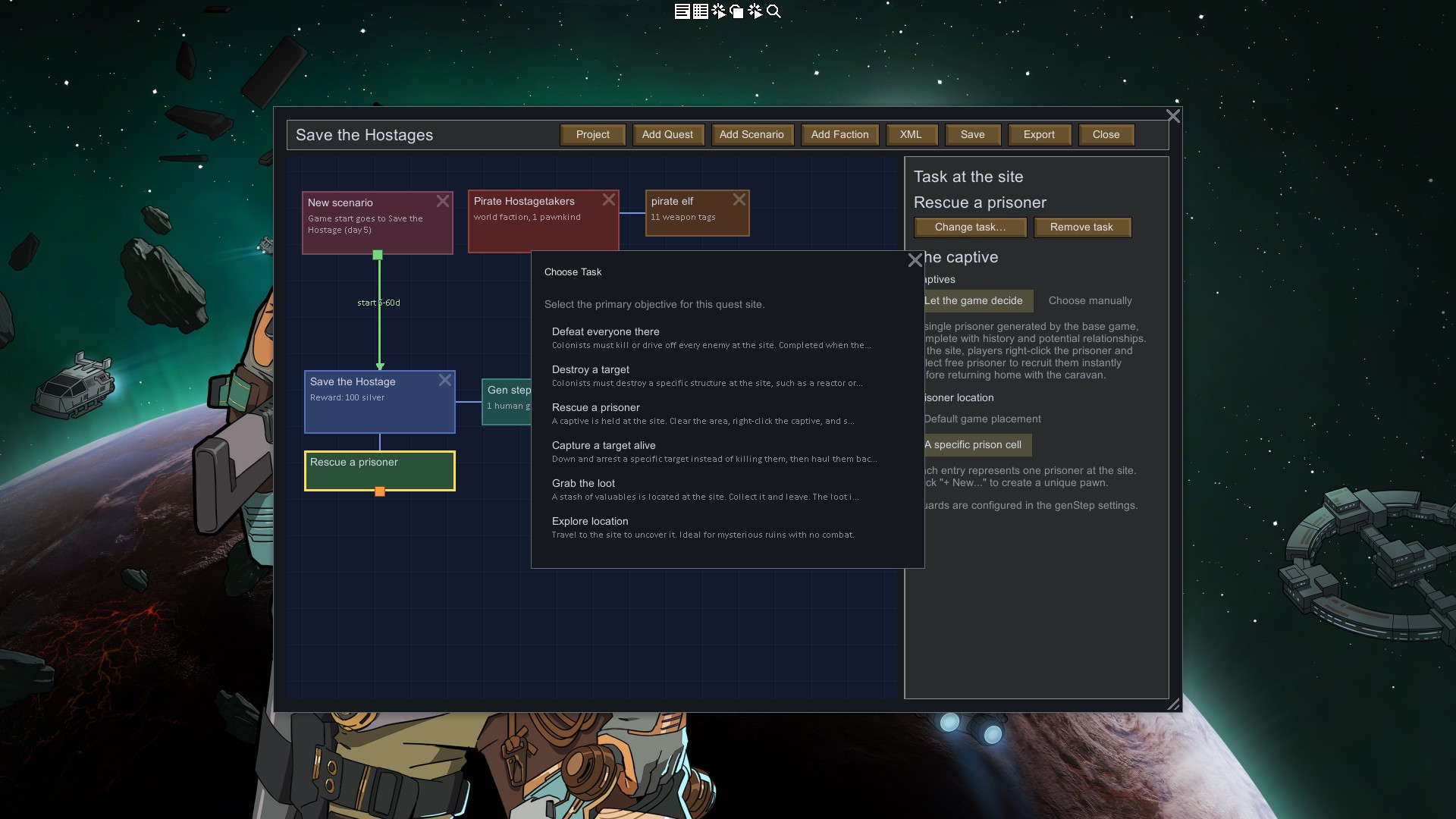Click the Close button in editor toolbar
Screen dimensions: 1456x819
pyautogui.click(x=1106, y=135)
